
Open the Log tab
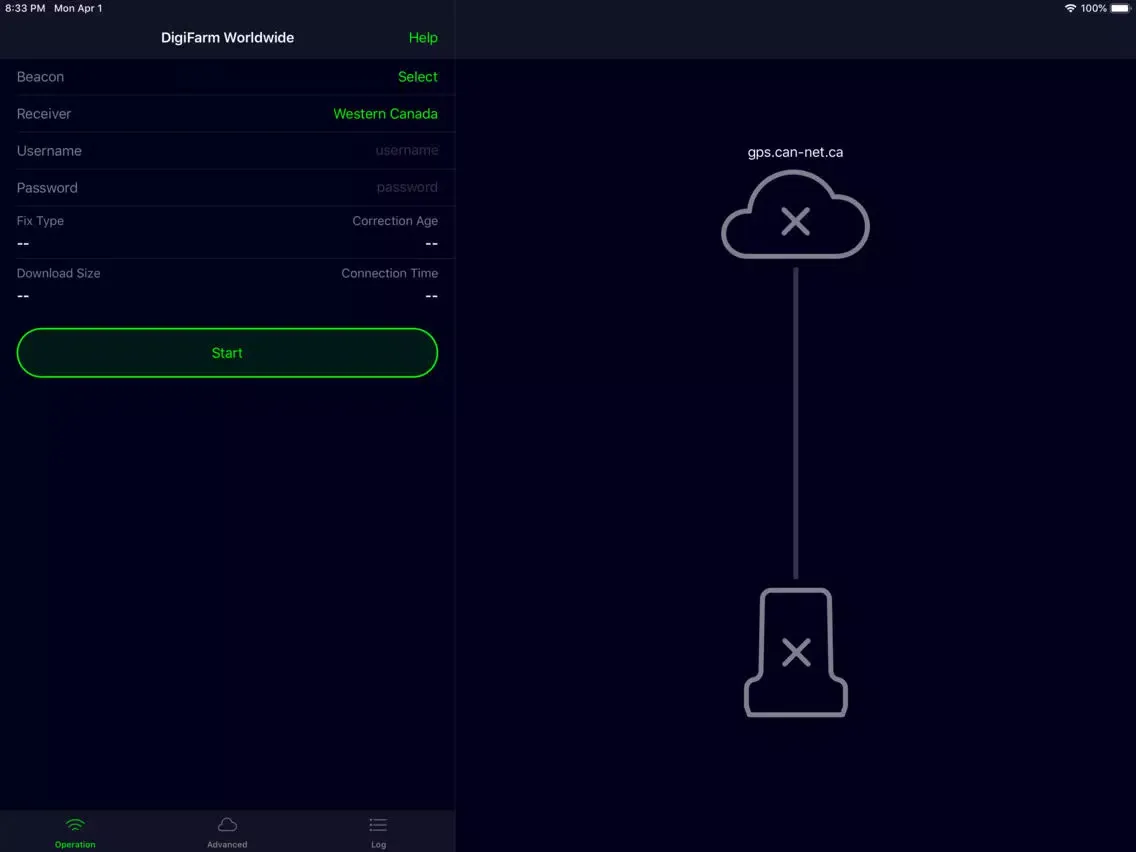tap(378, 832)
